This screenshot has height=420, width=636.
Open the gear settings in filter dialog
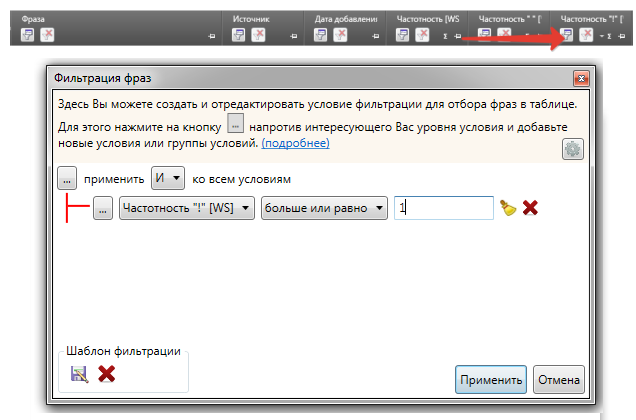pyautogui.click(x=573, y=149)
